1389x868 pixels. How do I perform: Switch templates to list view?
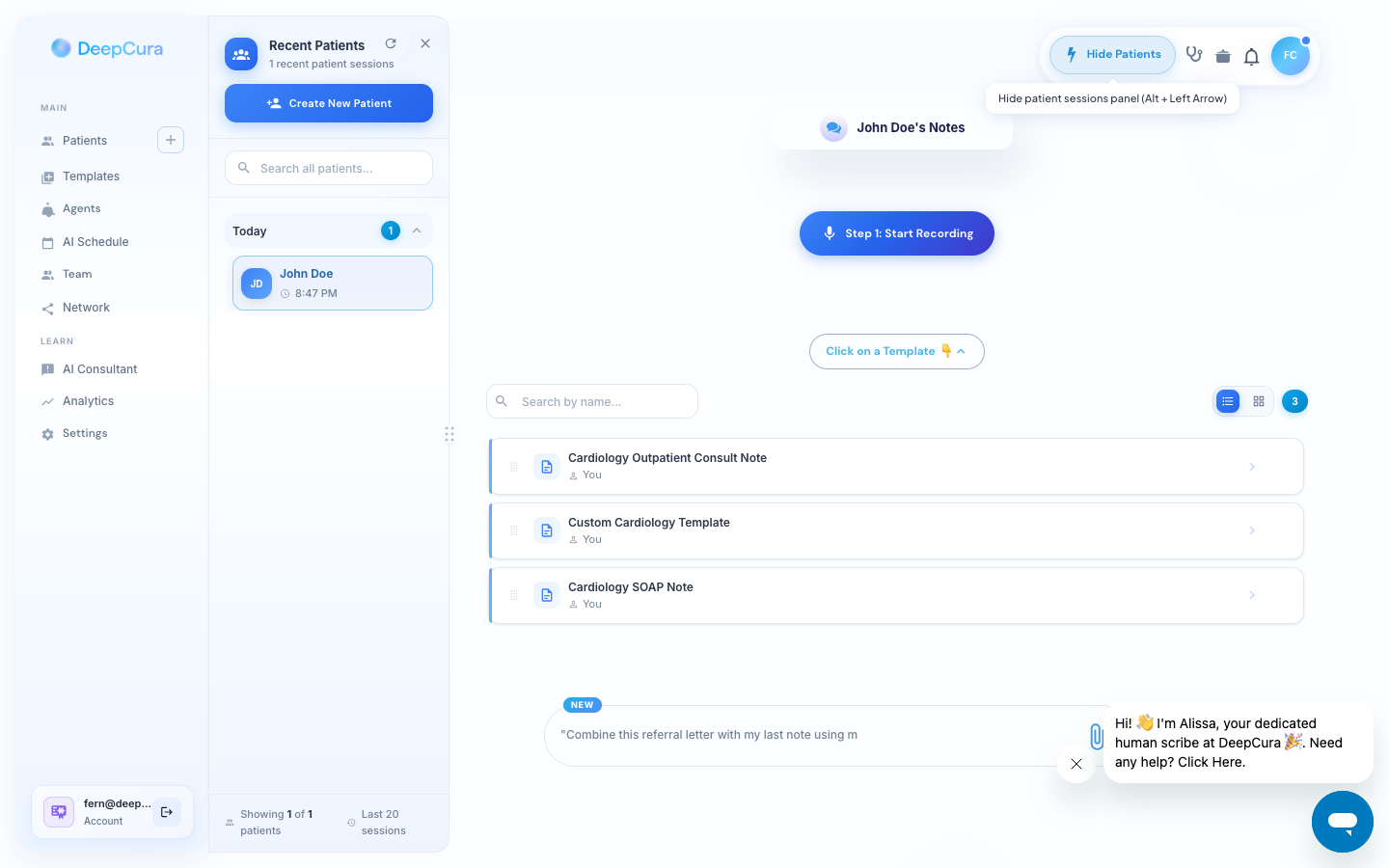click(x=1228, y=401)
